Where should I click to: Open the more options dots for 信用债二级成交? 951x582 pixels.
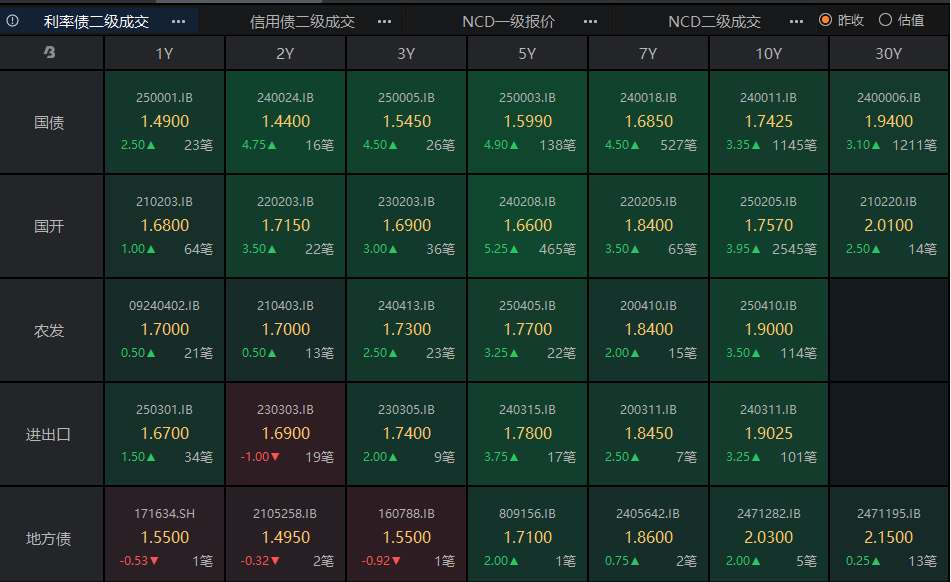[385, 21]
